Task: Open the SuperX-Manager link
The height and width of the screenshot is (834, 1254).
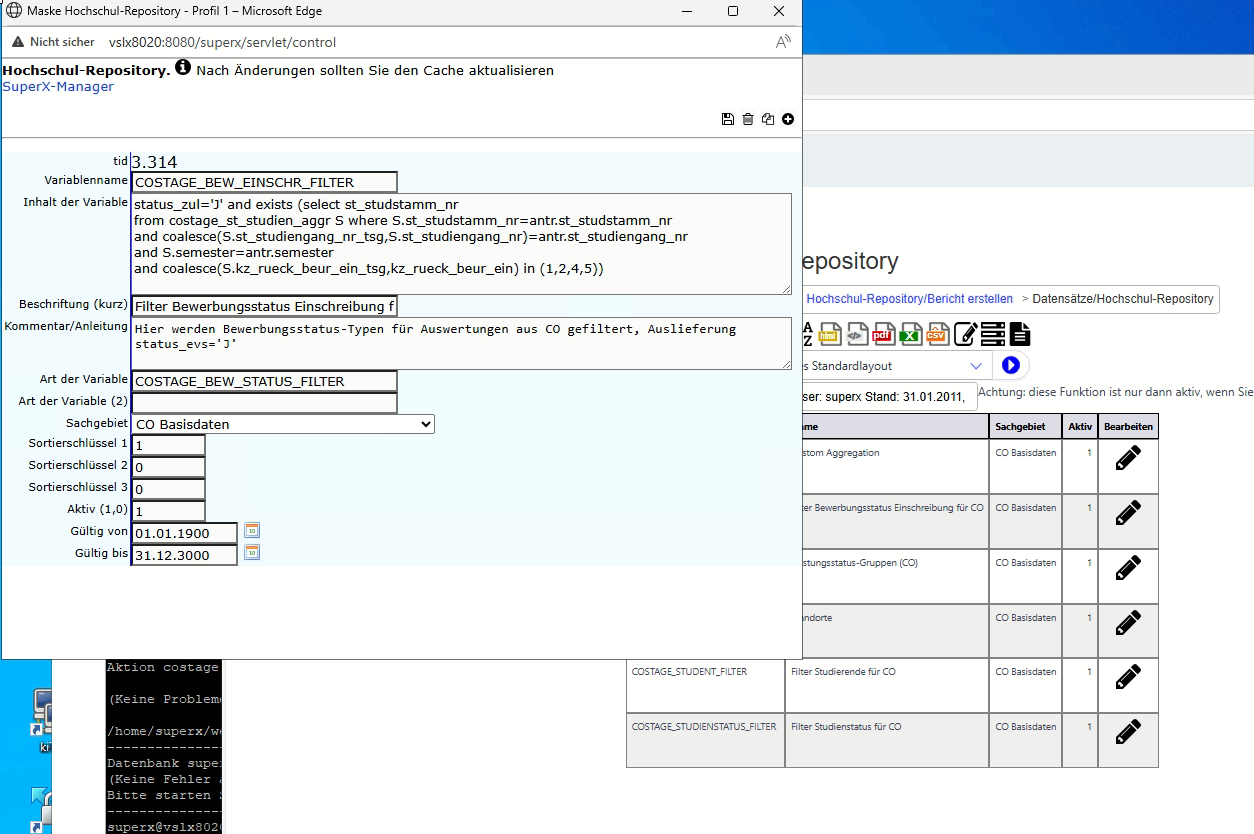Action: (x=58, y=87)
